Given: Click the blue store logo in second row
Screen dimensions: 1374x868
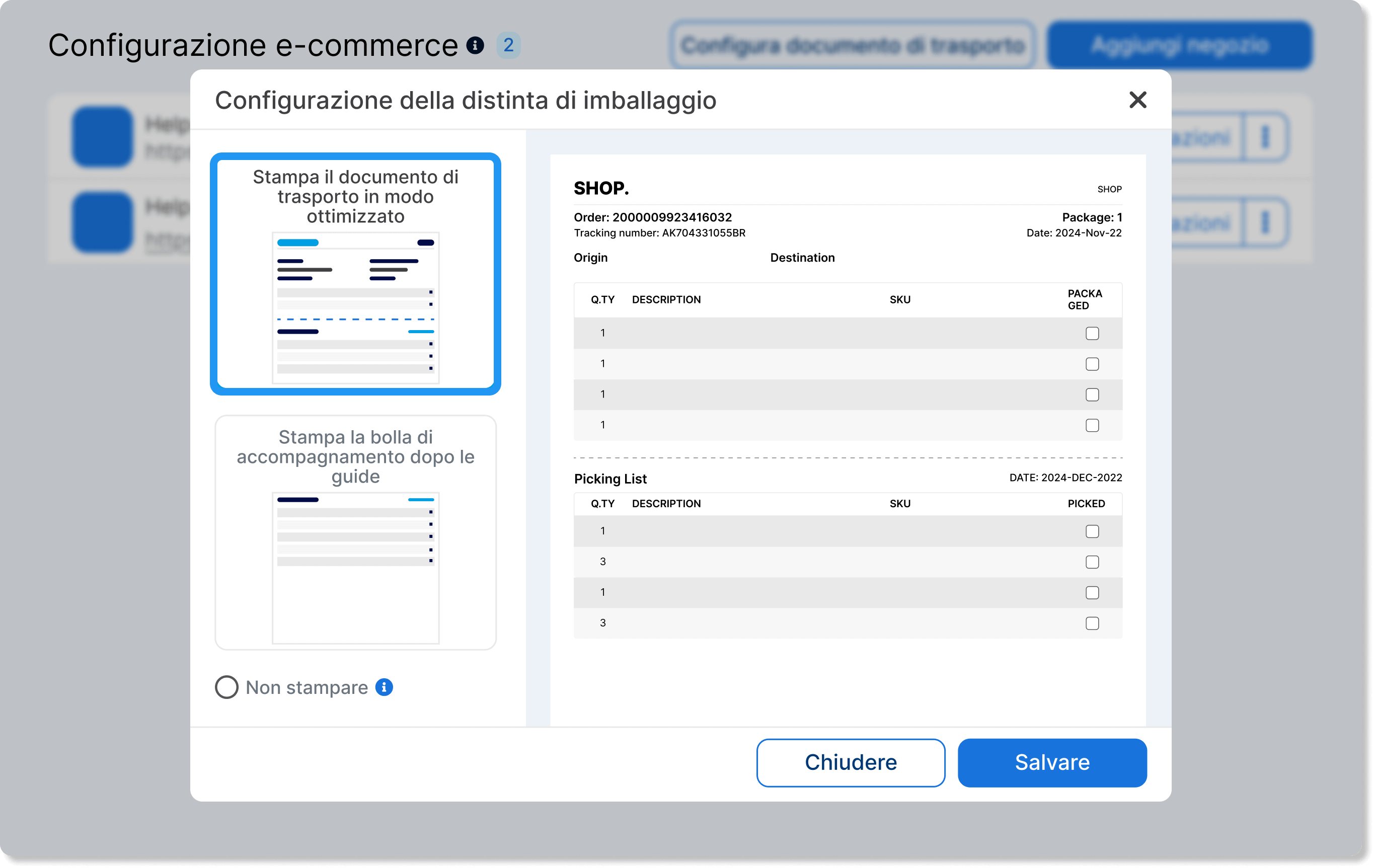Looking at the screenshot, I should click(x=103, y=222).
